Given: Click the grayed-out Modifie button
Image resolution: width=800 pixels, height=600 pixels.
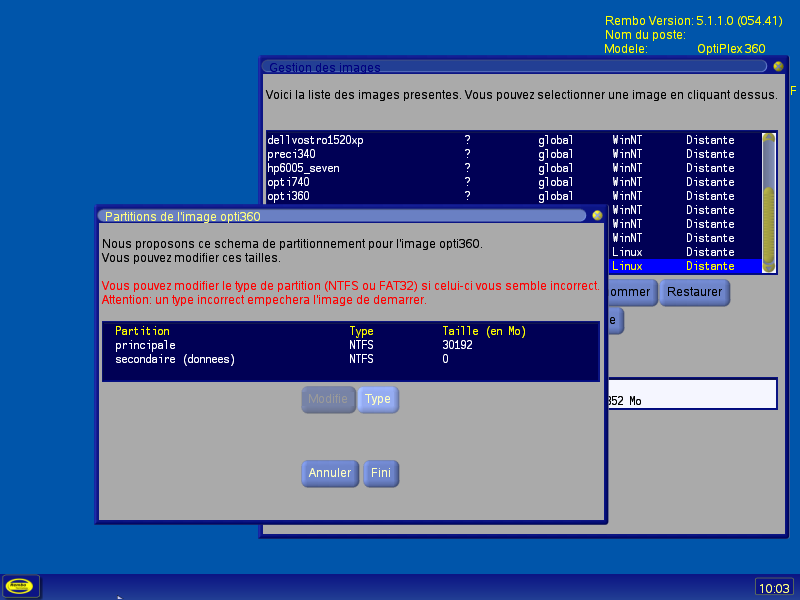Looking at the screenshot, I should 328,399.
